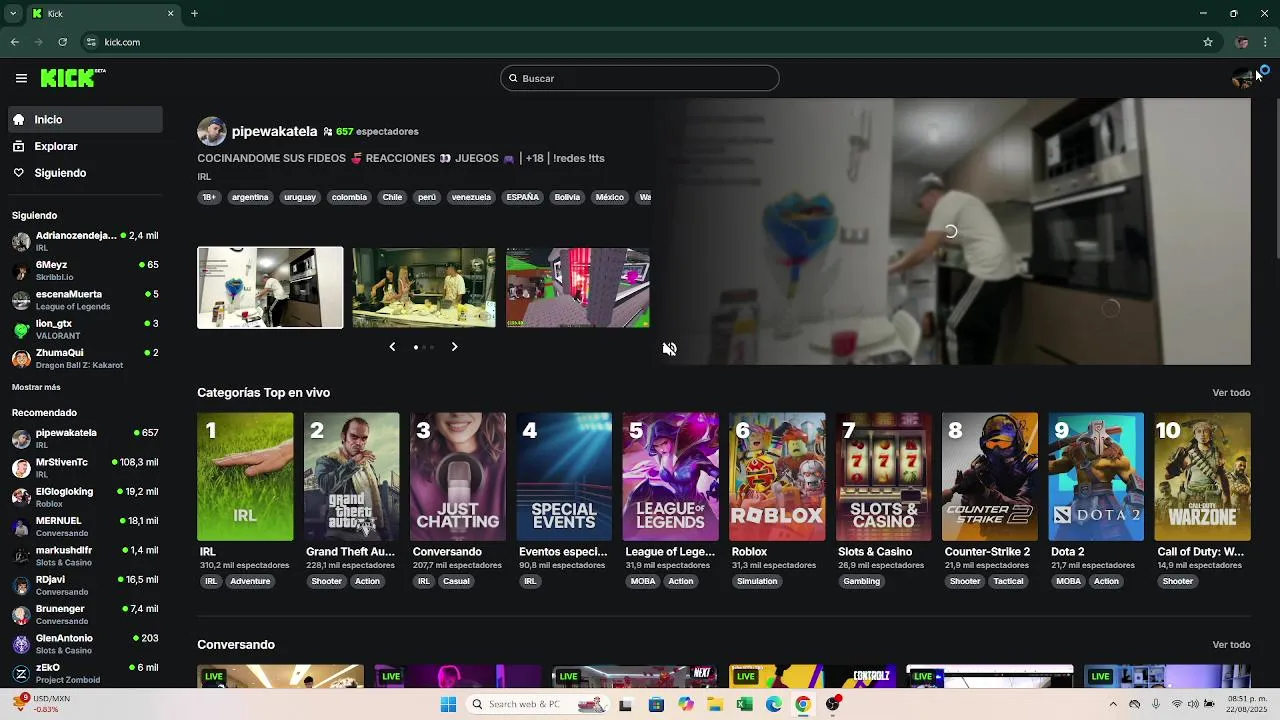This screenshot has height=720, width=1280.
Task: Click the pipewakatela streamer name link
Action: coord(274,131)
